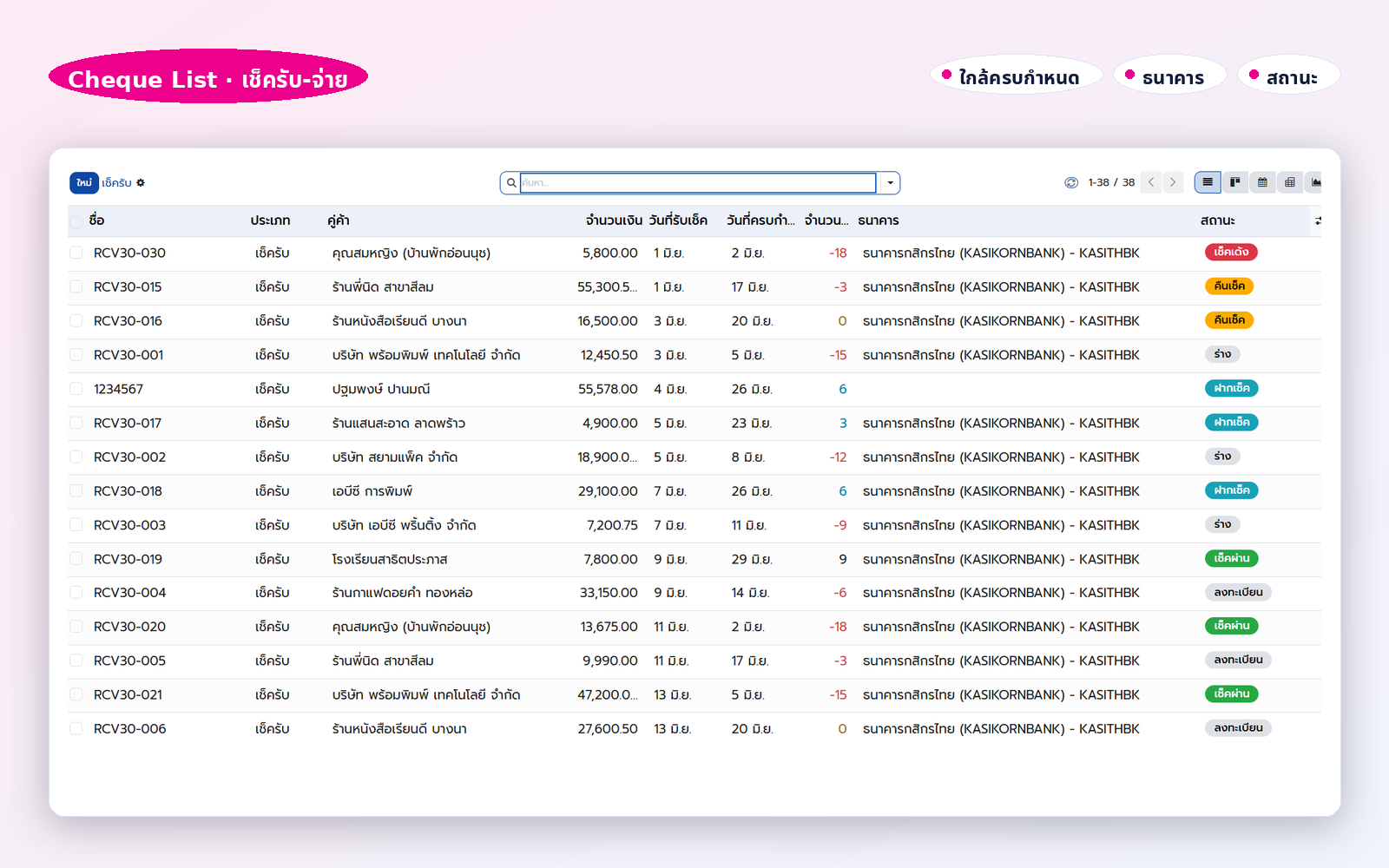The image size is (1389, 868).
Task: Click the เช็ครับ breadcrumb label
Action: point(116,183)
